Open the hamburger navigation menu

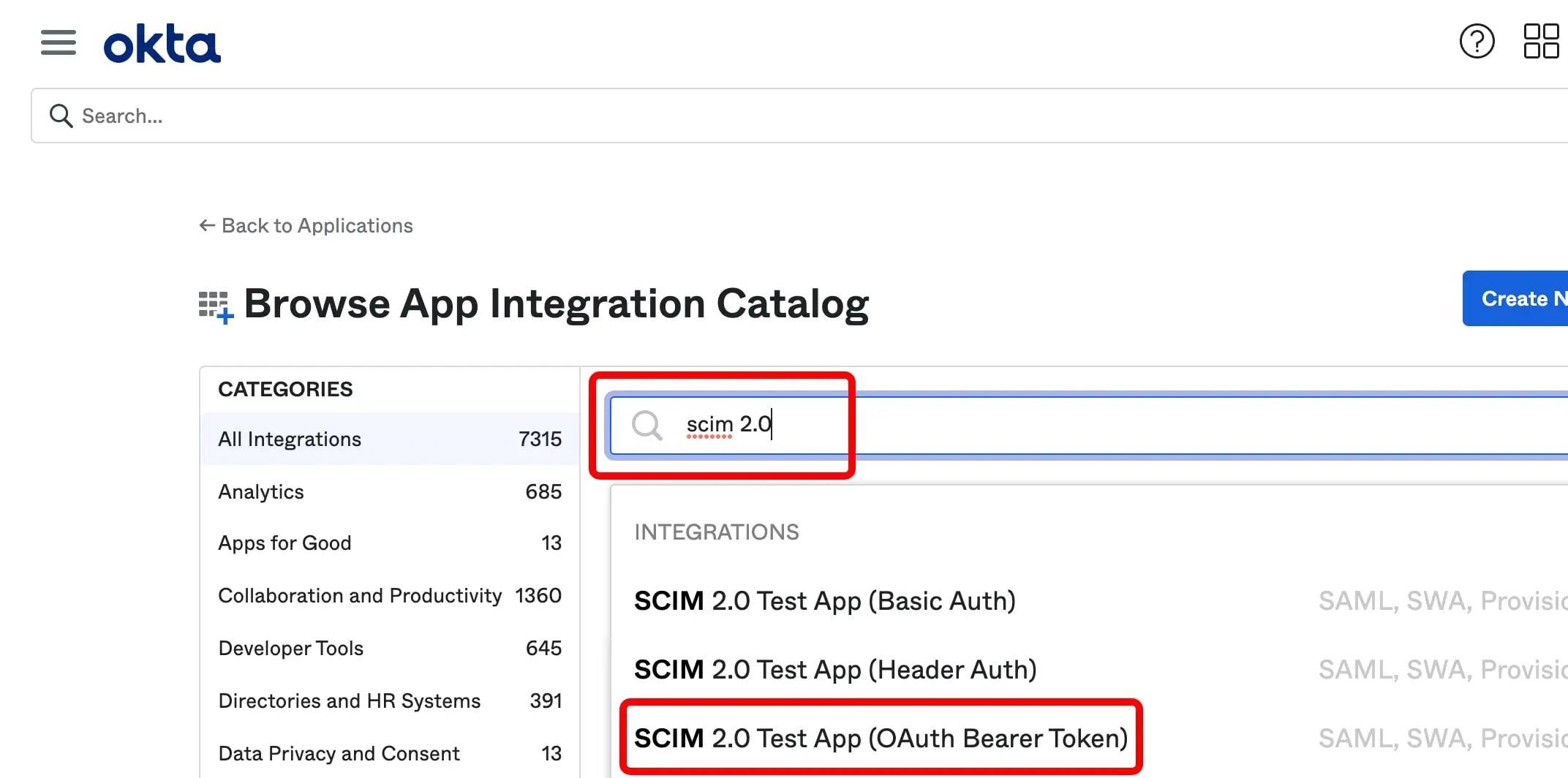[59, 42]
